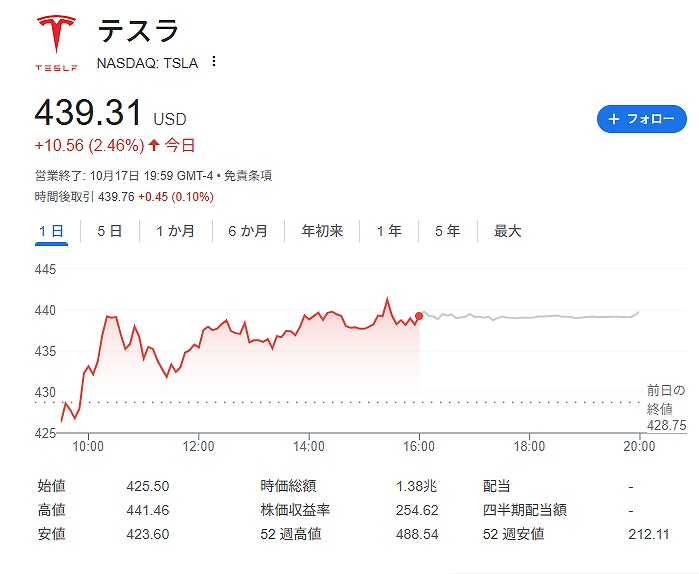
Task: Click the red up arrow price indicator
Action: 154,146
